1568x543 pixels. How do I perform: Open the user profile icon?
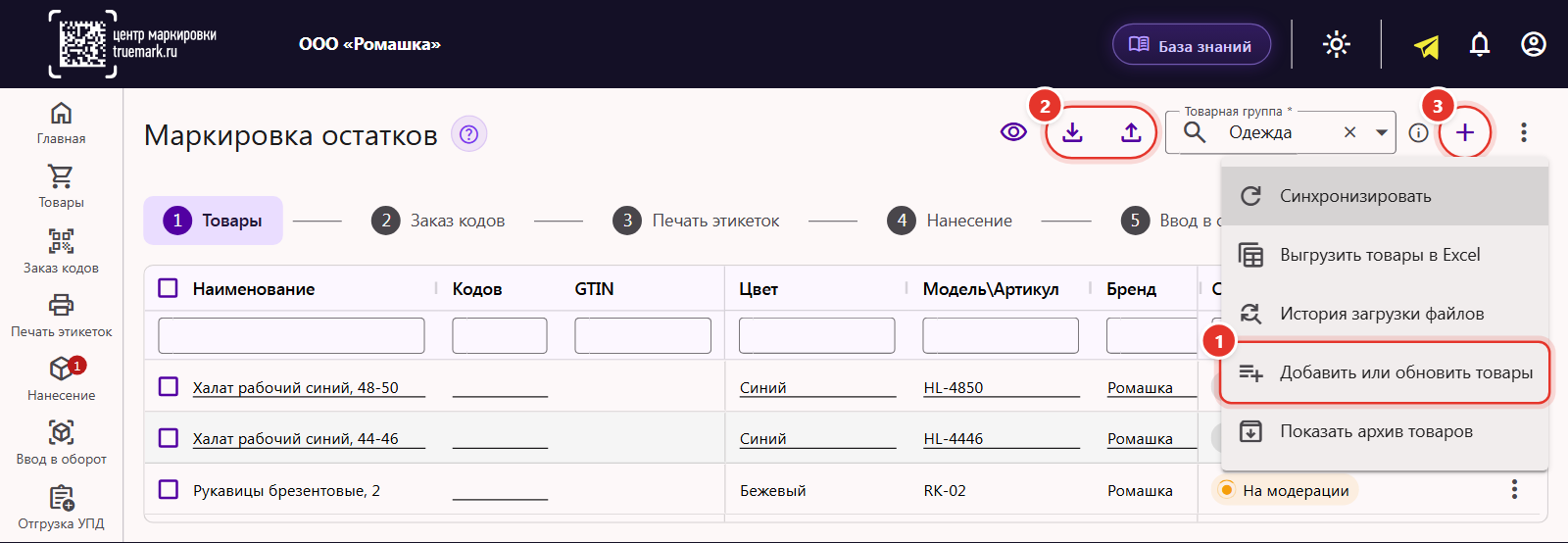tap(1534, 45)
